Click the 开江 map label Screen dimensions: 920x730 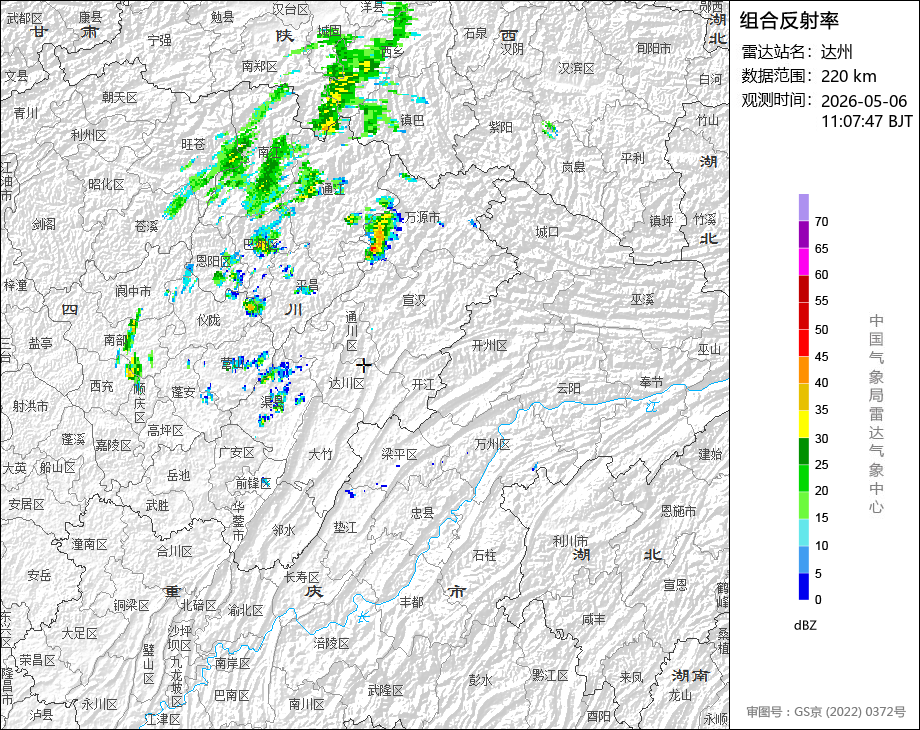(423, 384)
